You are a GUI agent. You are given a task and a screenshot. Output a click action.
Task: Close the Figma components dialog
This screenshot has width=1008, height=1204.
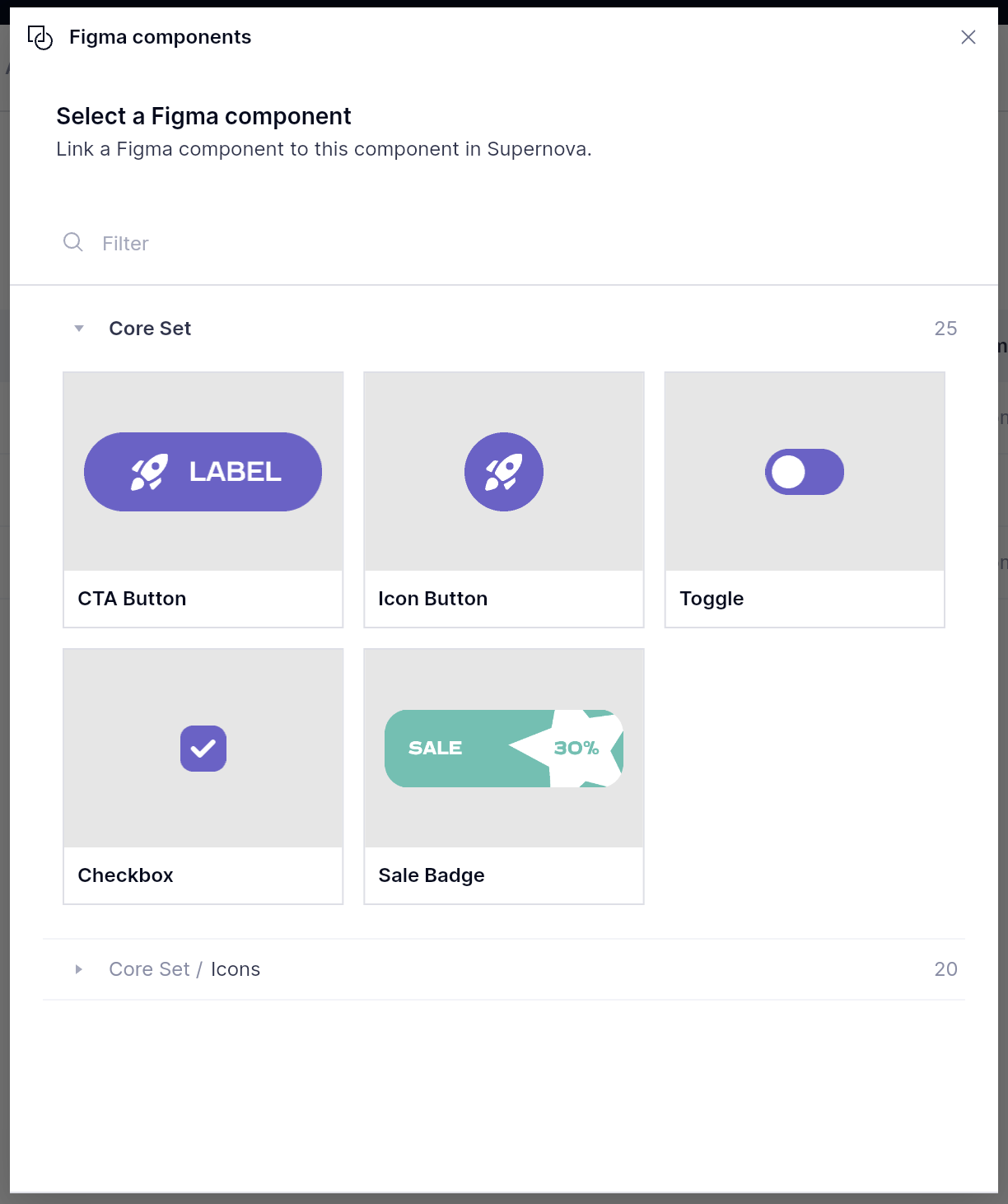[968, 37]
